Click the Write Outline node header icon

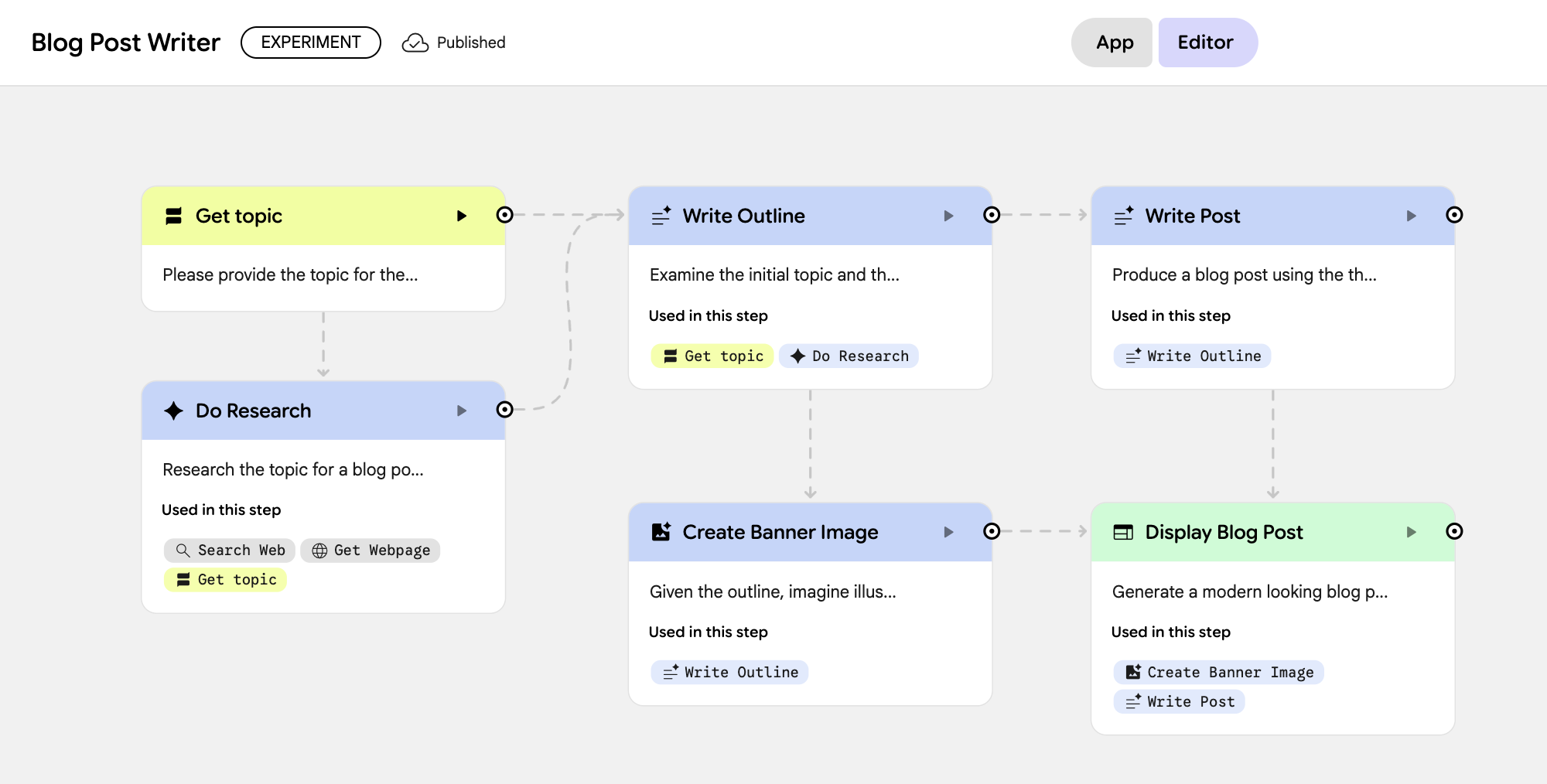661,216
